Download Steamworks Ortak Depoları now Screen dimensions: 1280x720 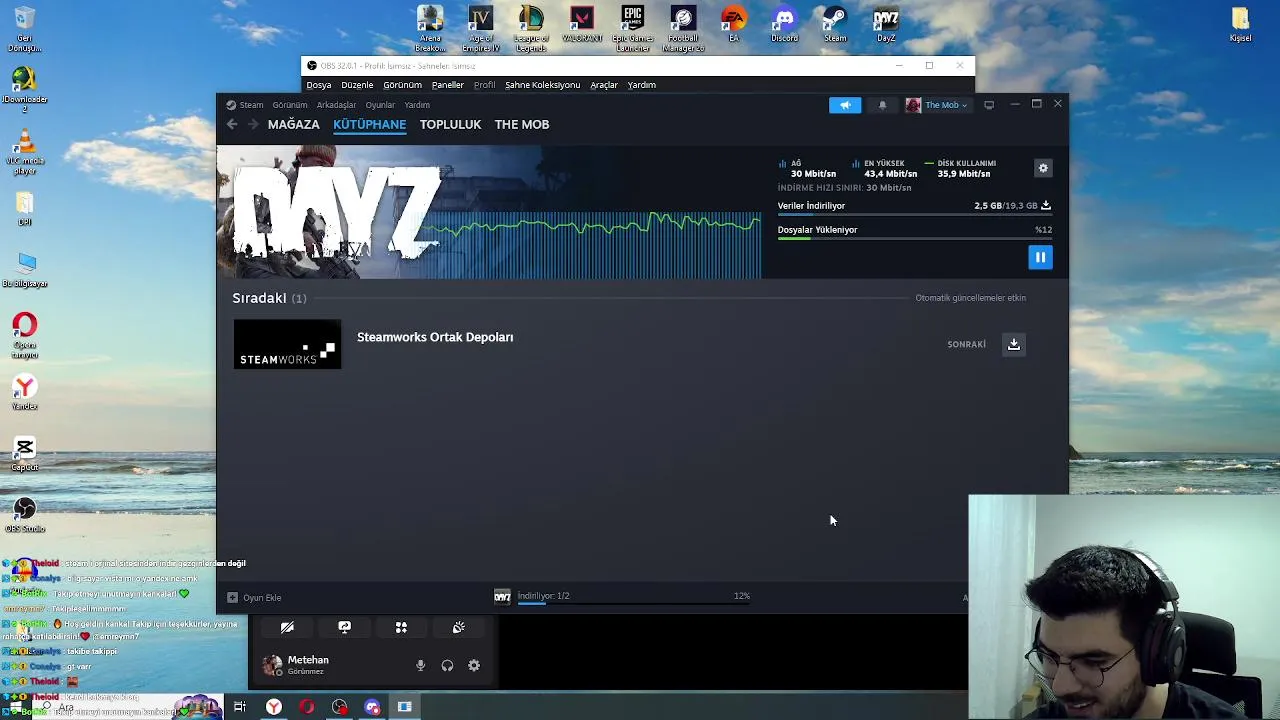click(1014, 344)
